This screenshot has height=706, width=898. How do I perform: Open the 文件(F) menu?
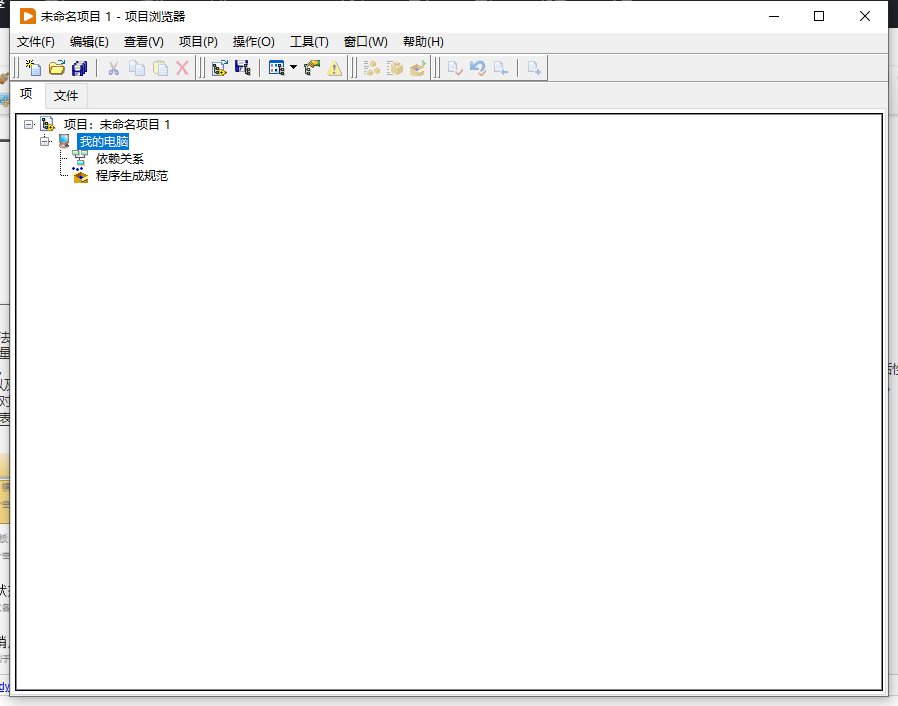[36, 42]
